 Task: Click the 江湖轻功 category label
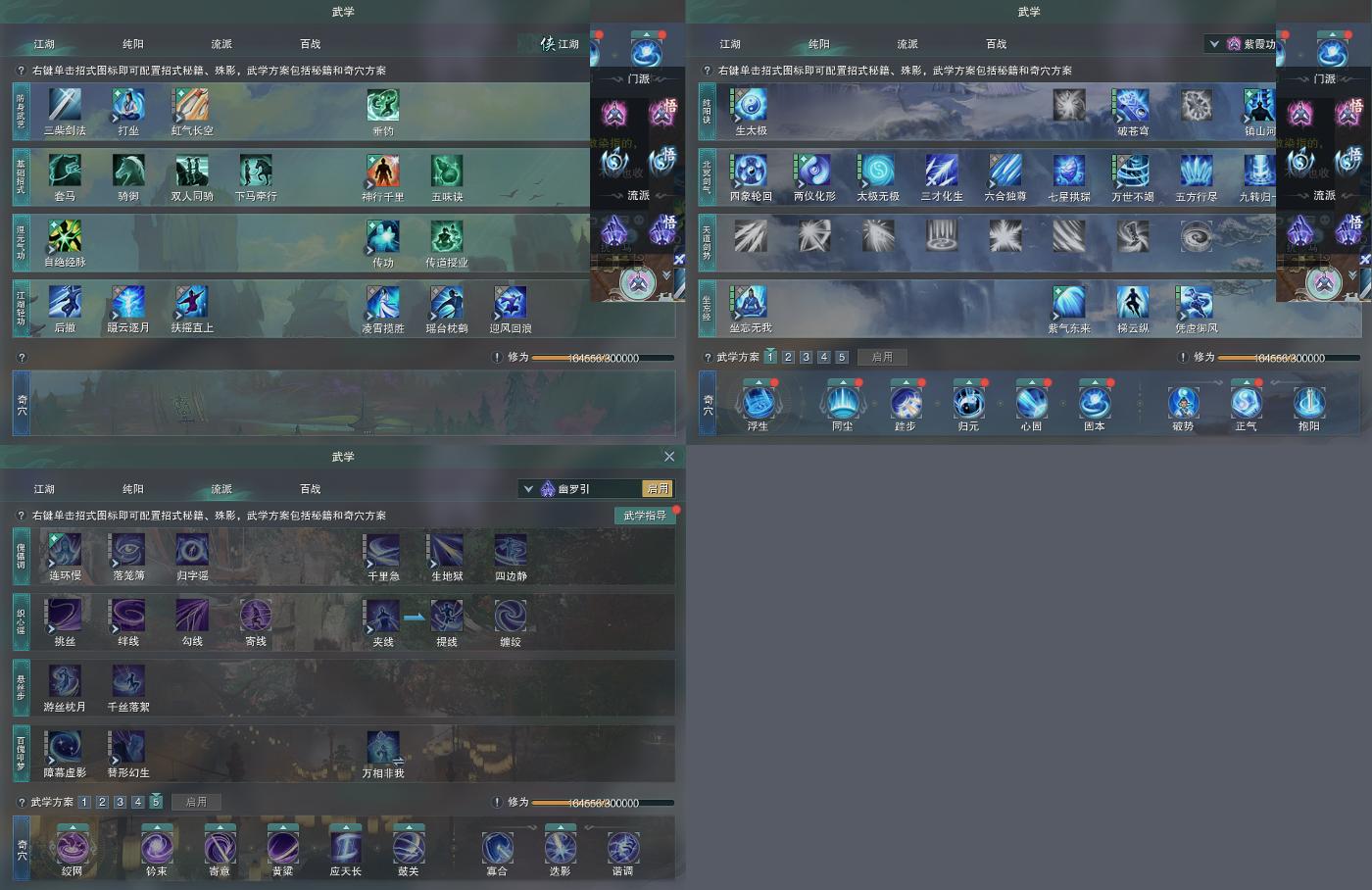click(21, 308)
